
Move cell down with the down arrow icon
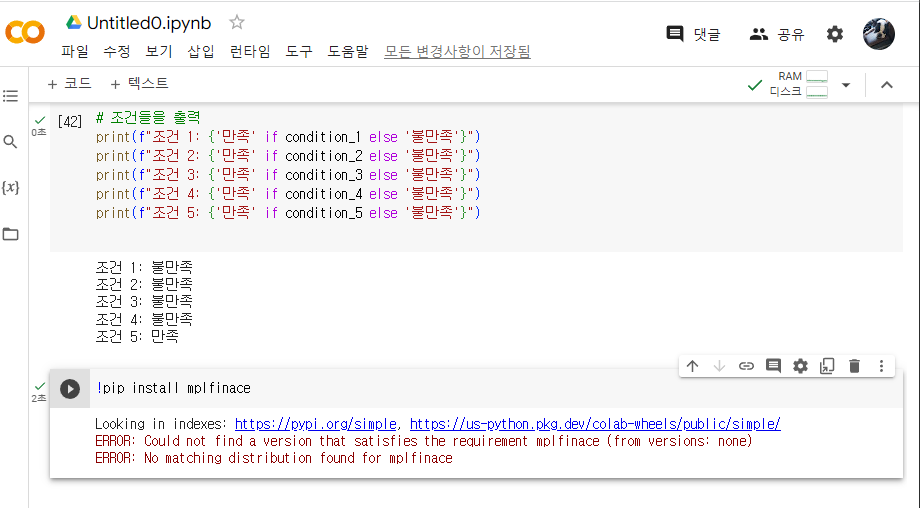[719, 366]
